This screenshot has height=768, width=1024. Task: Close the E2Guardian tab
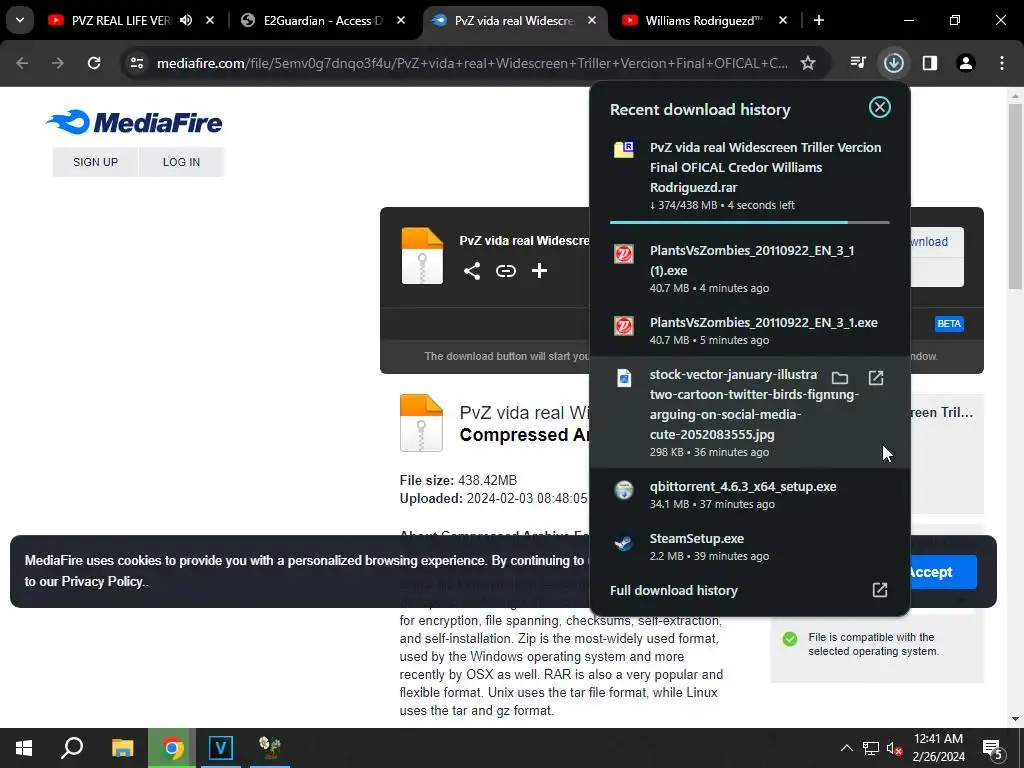tap(401, 20)
